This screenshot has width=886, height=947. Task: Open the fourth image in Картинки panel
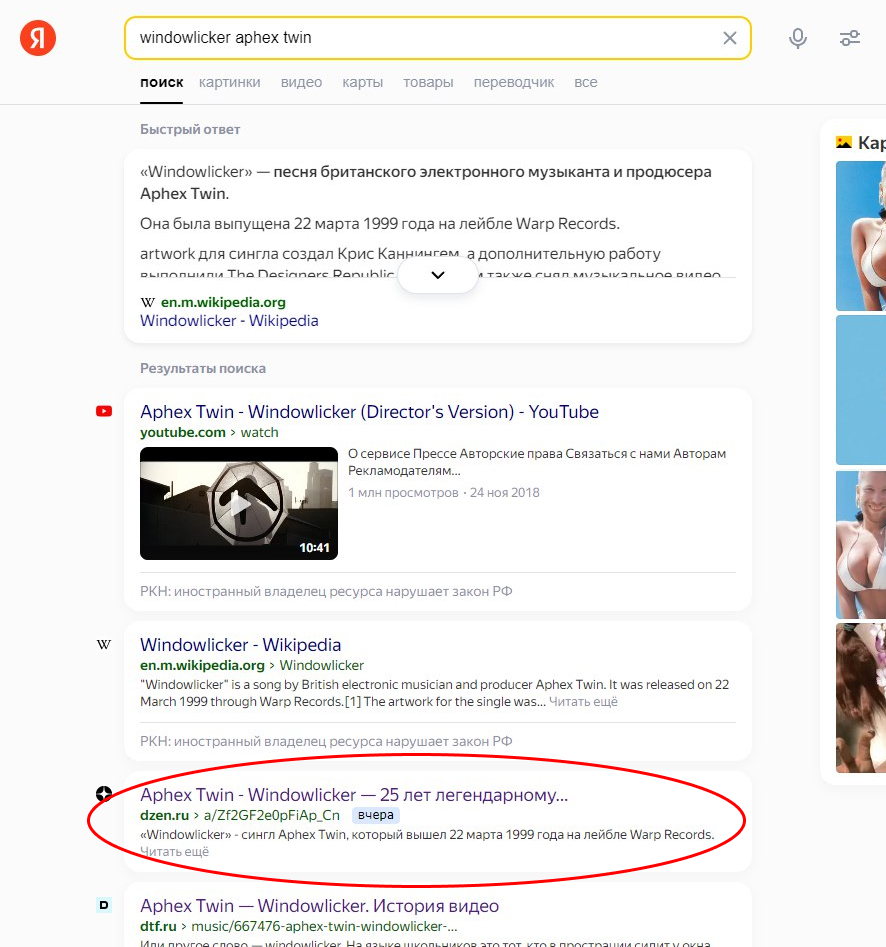(x=861, y=698)
